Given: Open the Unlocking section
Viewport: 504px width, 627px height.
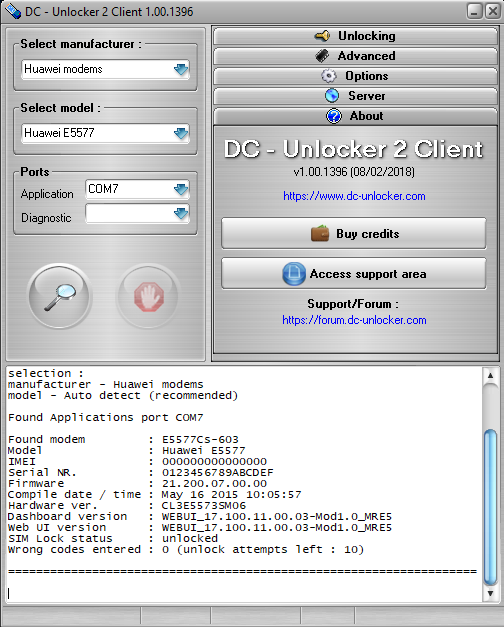Looking at the screenshot, I should pos(355,36).
